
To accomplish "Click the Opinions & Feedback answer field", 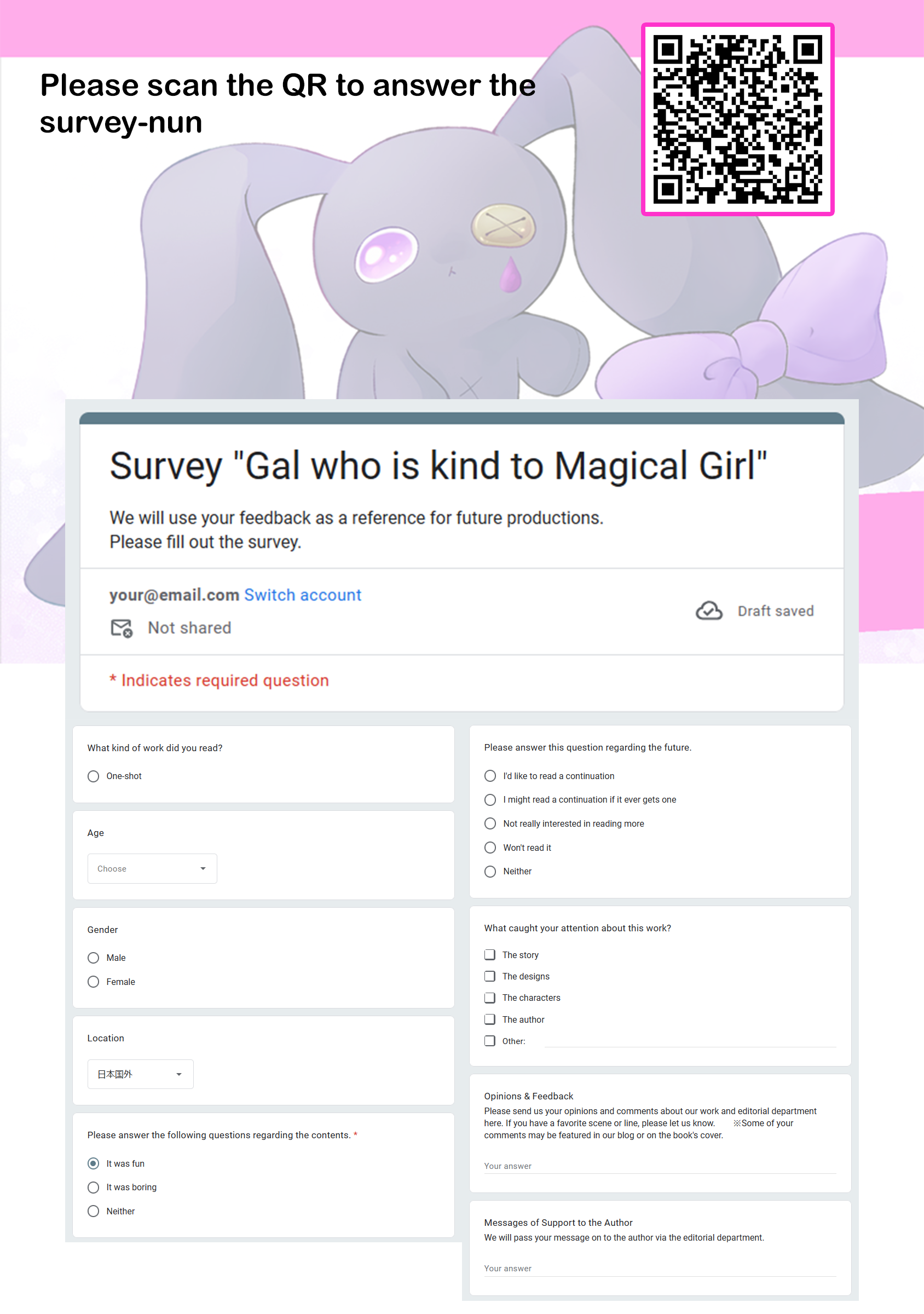I will coord(660,1166).
